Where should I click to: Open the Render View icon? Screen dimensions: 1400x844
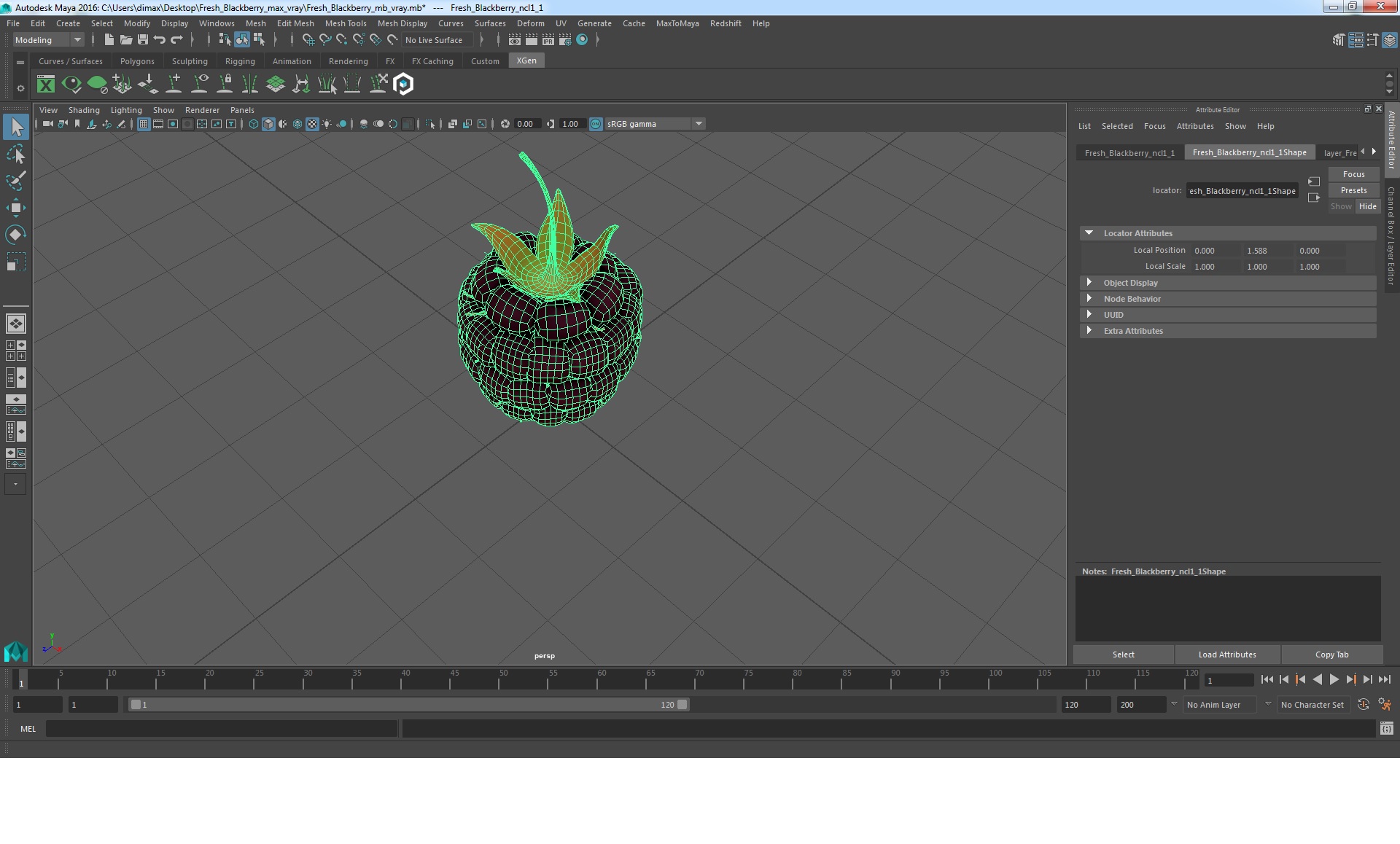[x=515, y=40]
